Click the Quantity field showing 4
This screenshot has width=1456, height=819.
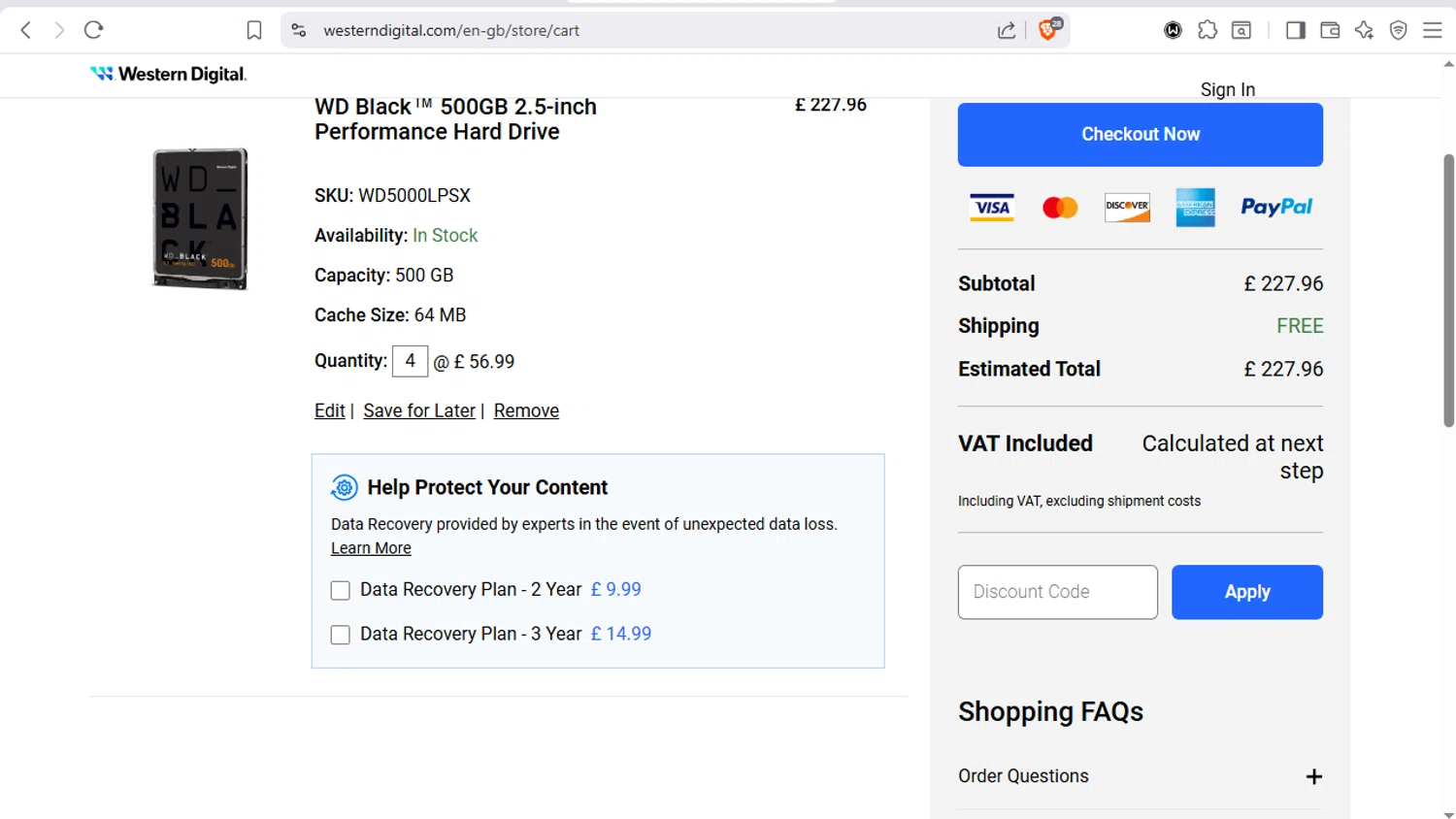[410, 361]
